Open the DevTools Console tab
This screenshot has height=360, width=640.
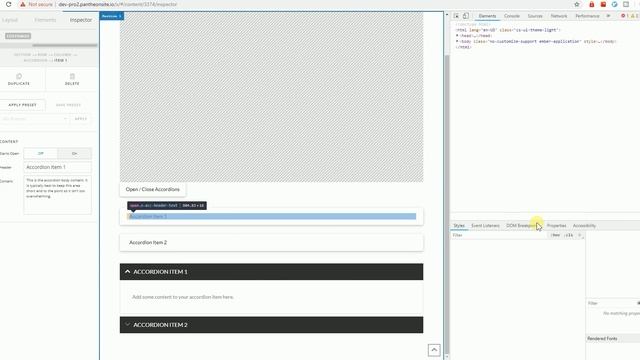click(512, 16)
